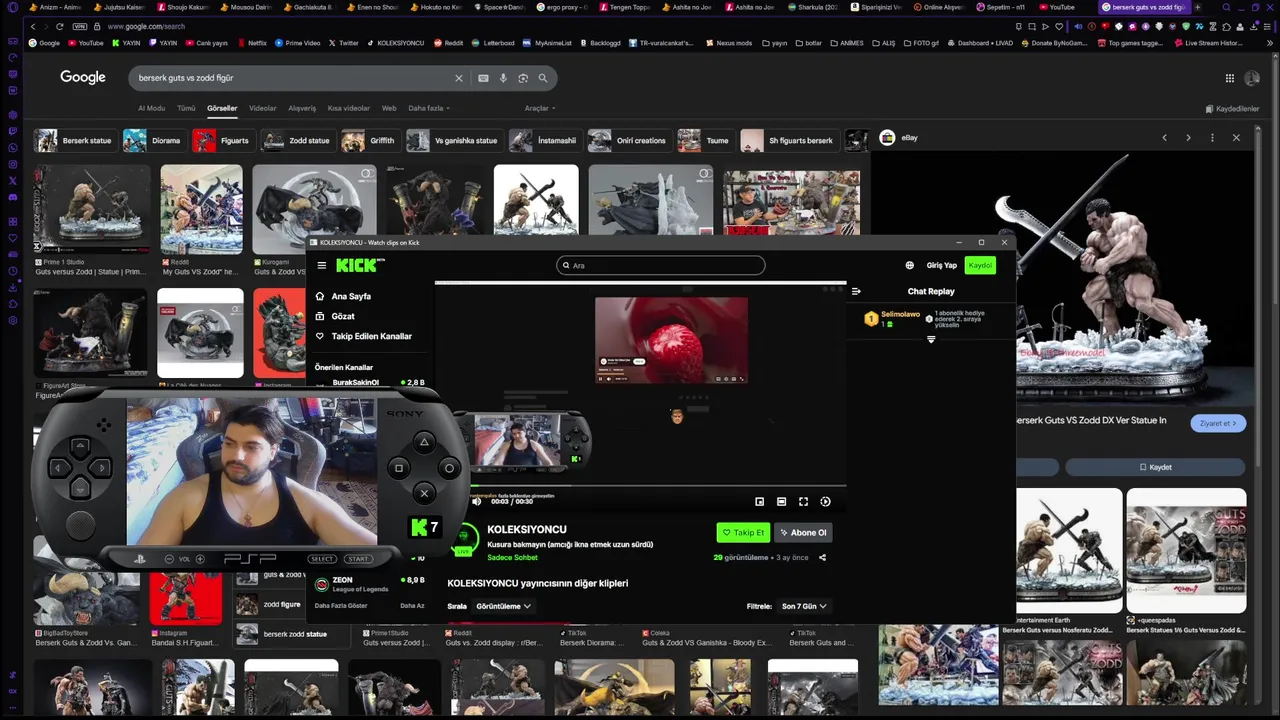Toggle theater mode on the Kick clip

coord(781,501)
